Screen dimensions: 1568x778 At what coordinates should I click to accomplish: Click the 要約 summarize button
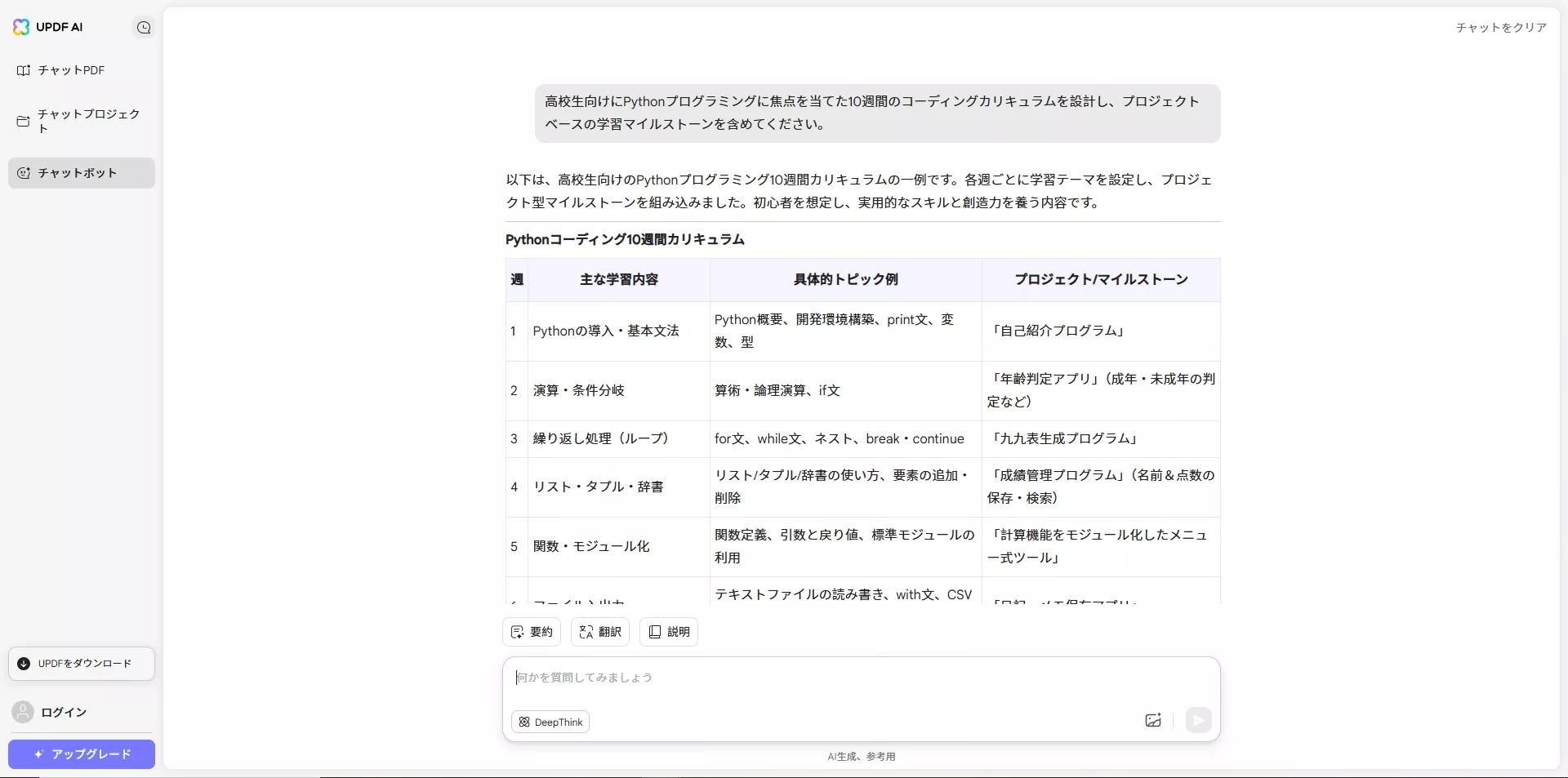coord(532,632)
